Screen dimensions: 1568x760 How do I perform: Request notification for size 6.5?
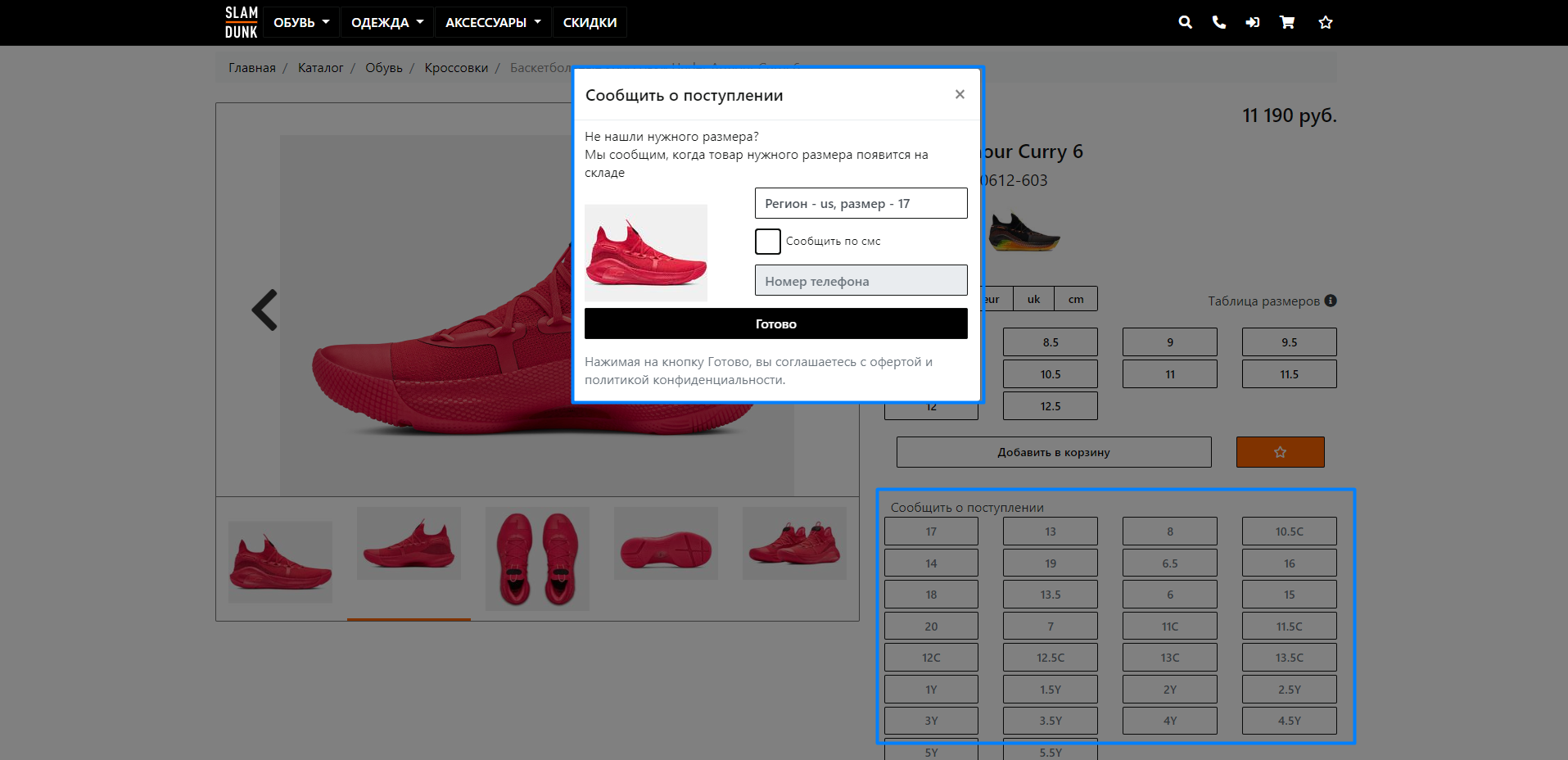pyautogui.click(x=1170, y=563)
